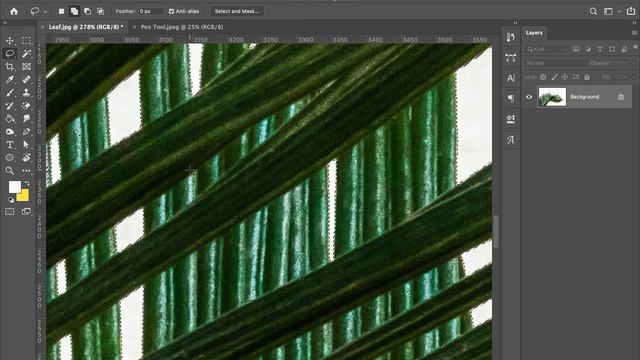Open the search magnifier icon

[x=593, y=11]
